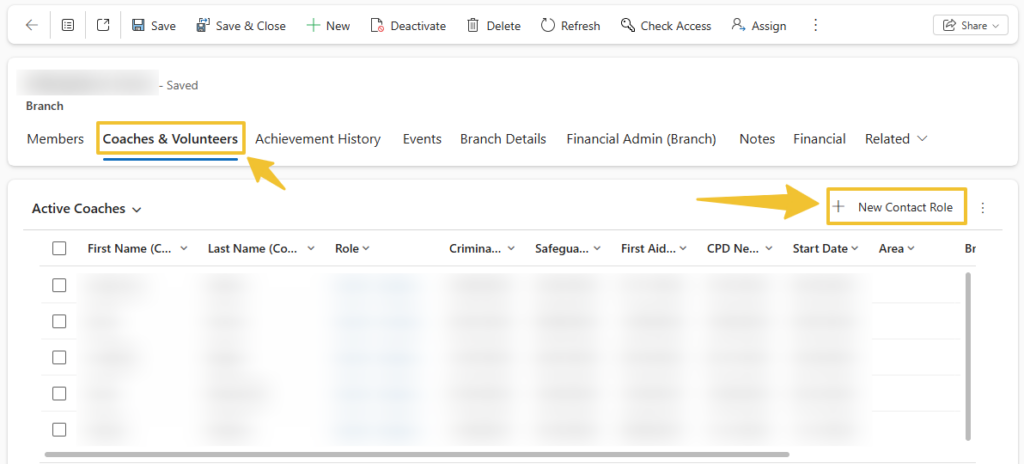The image size is (1024, 464).
Task: Delete this record using trash icon
Action: coord(493,26)
